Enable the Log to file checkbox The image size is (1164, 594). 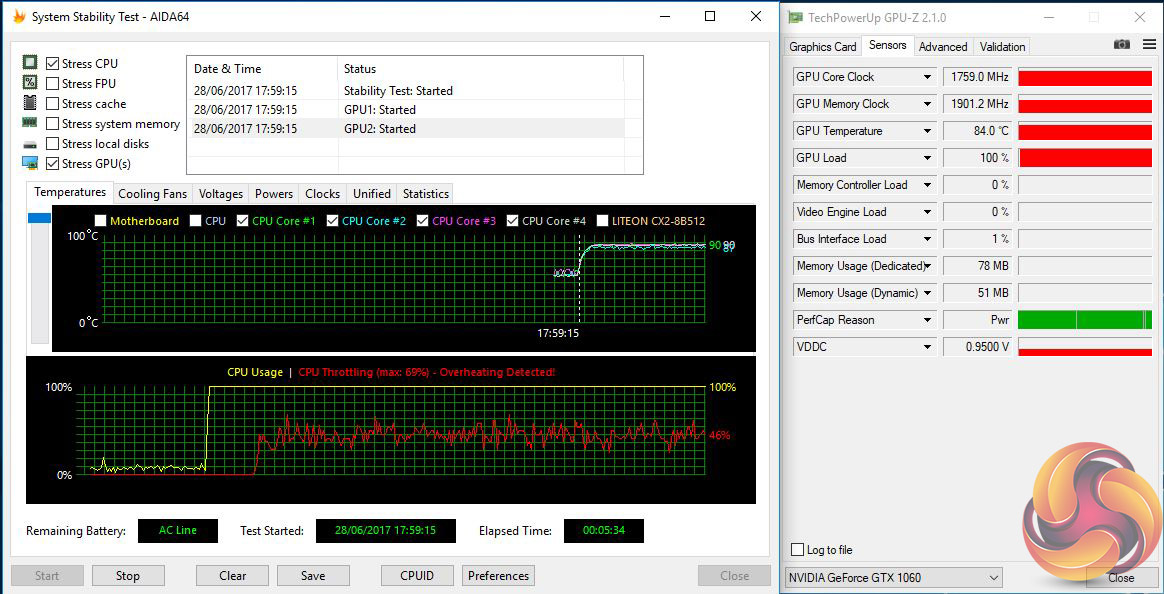pyautogui.click(x=797, y=550)
